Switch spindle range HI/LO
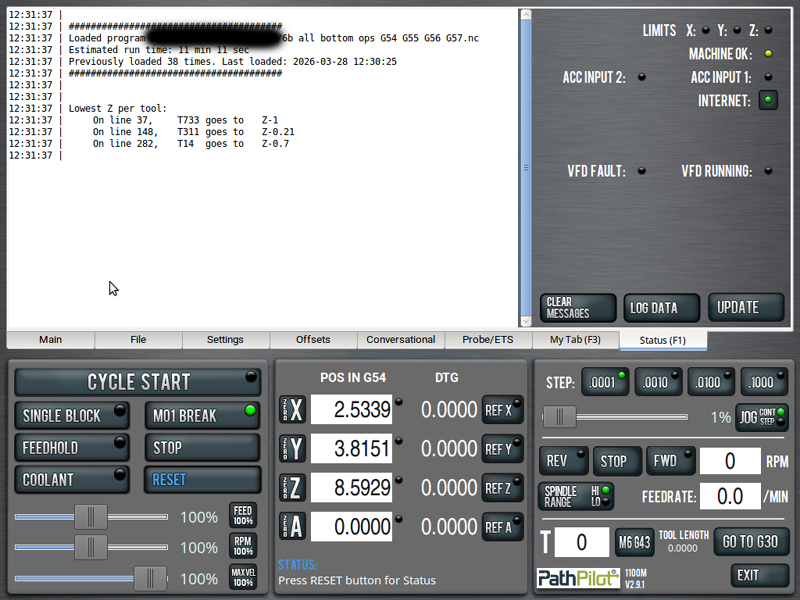 [577, 496]
